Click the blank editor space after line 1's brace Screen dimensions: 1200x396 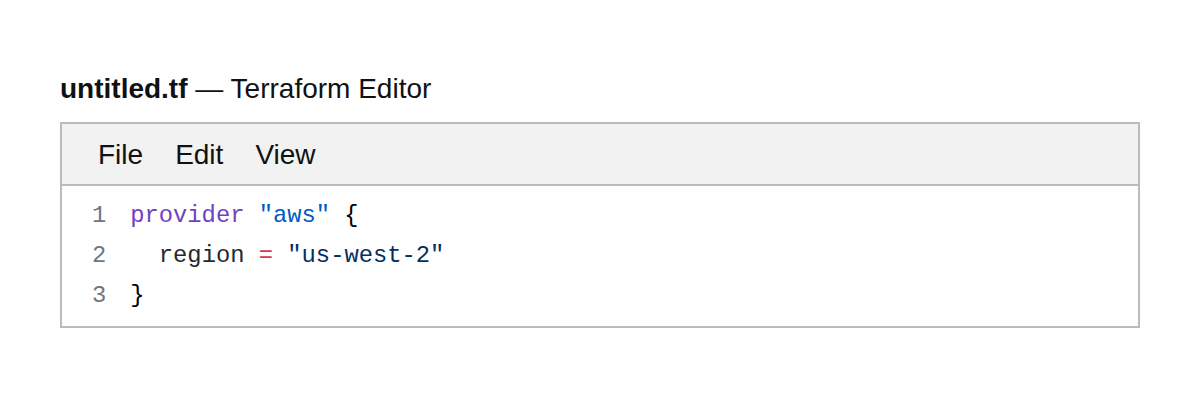[748, 215]
